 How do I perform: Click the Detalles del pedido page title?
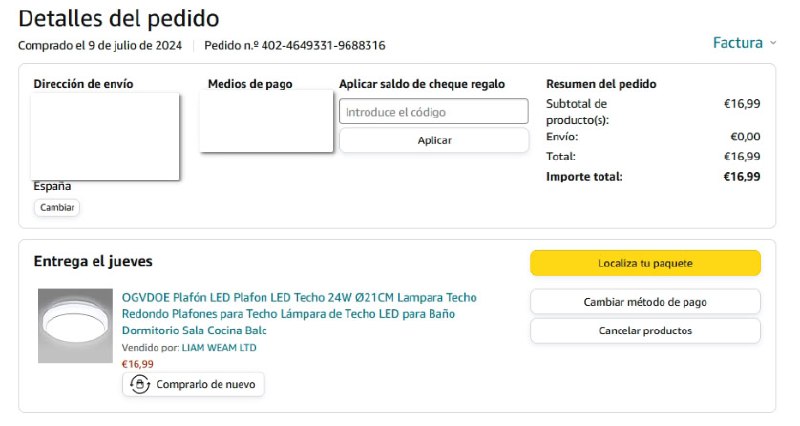119,18
